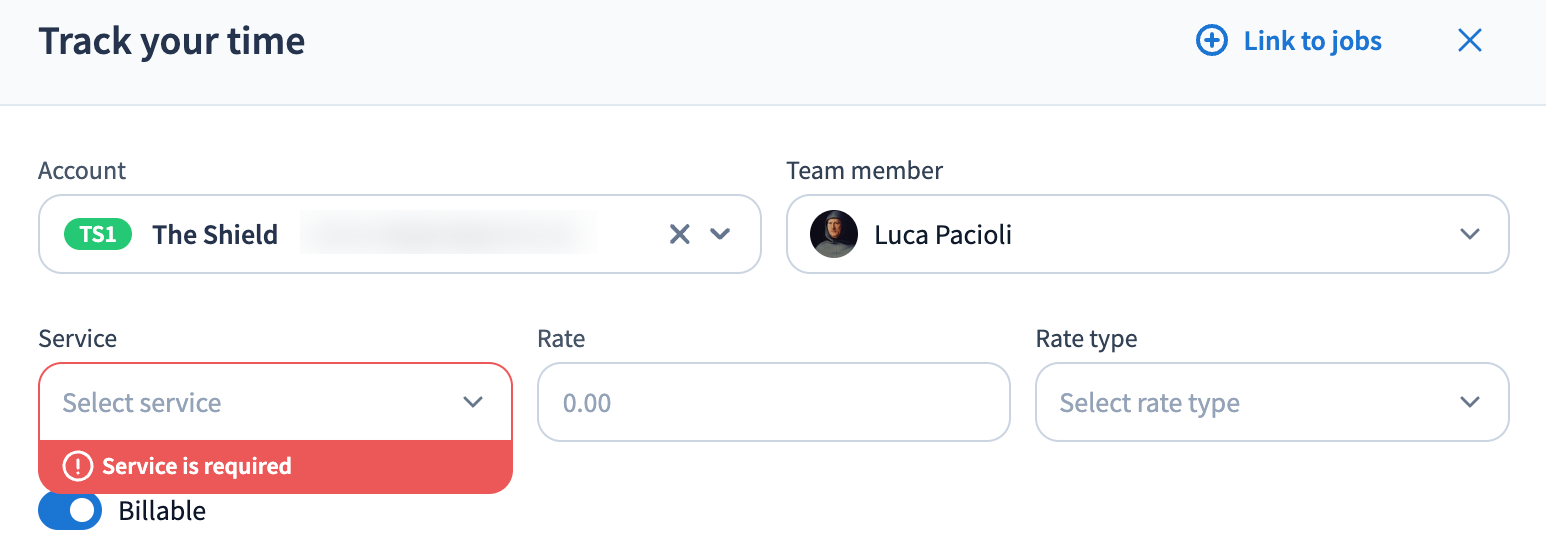Click the green TS1 account badge

point(98,234)
